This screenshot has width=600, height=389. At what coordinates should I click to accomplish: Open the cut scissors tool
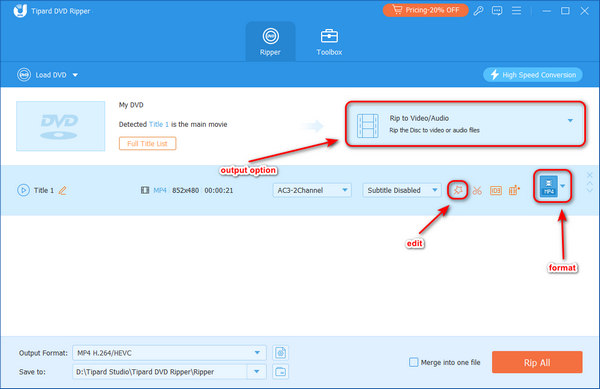coord(477,190)
